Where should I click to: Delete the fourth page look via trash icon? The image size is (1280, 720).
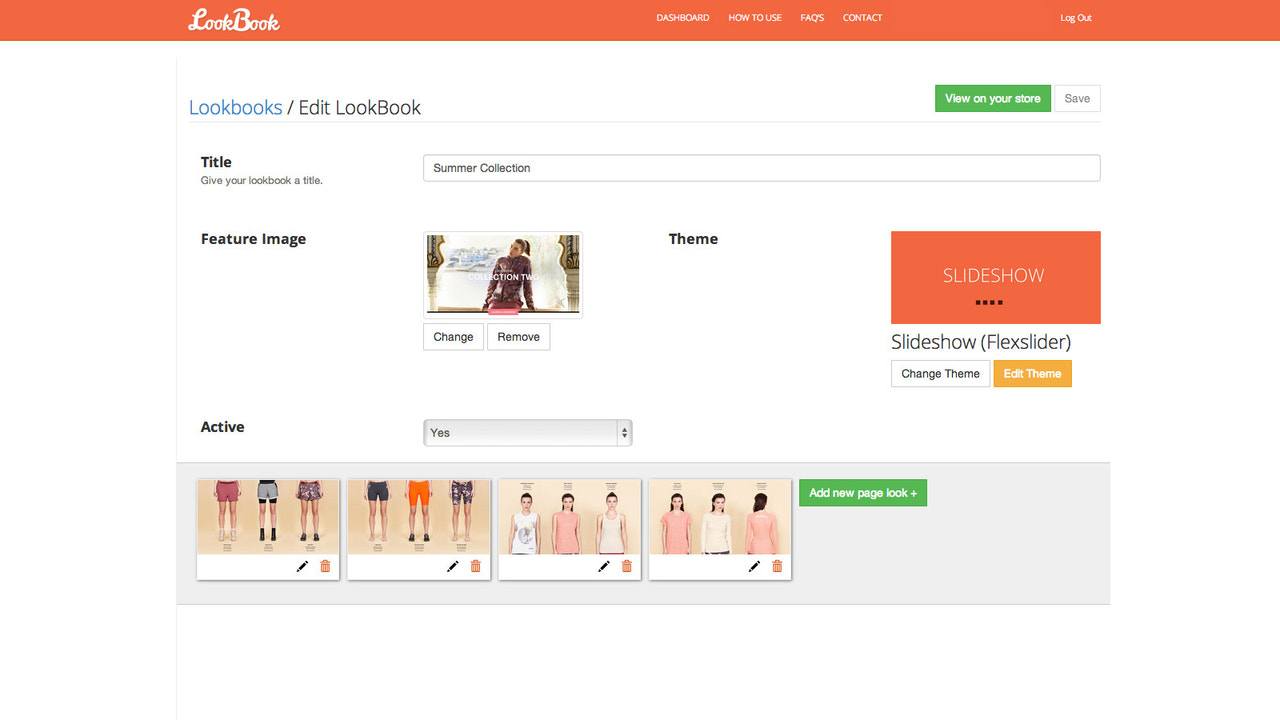pyautogui.click(x=778, y=565)
